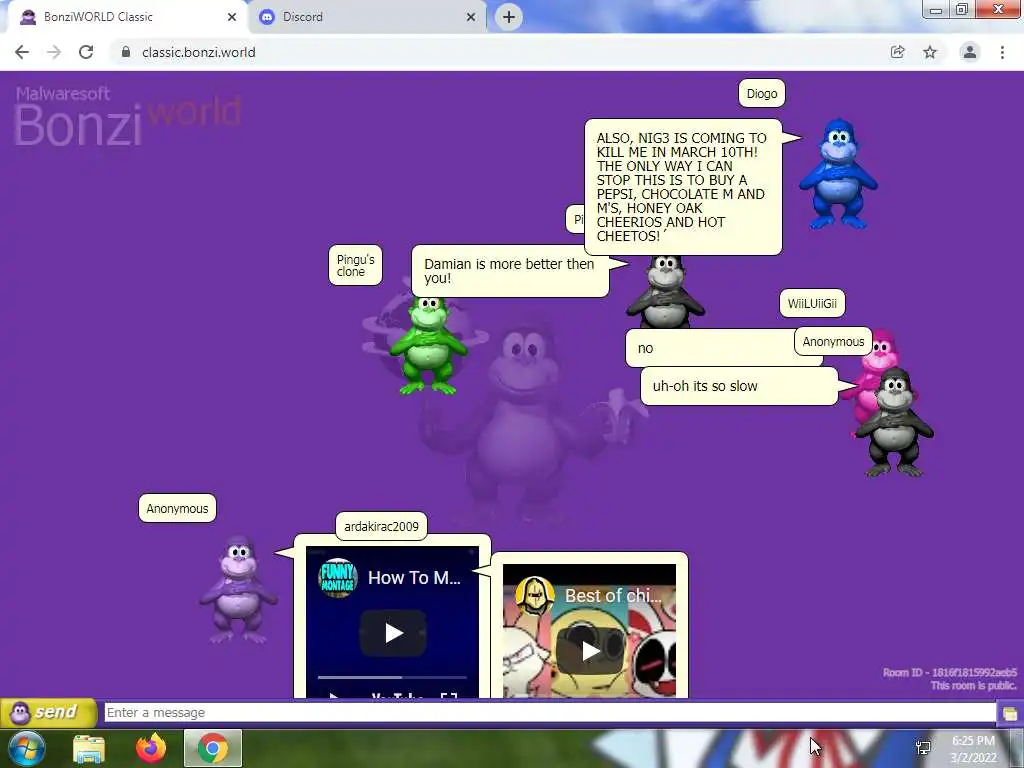Click the Anonymous name tag near pink Bonzi
The image size is (1024, 768).
coord(833,342)
